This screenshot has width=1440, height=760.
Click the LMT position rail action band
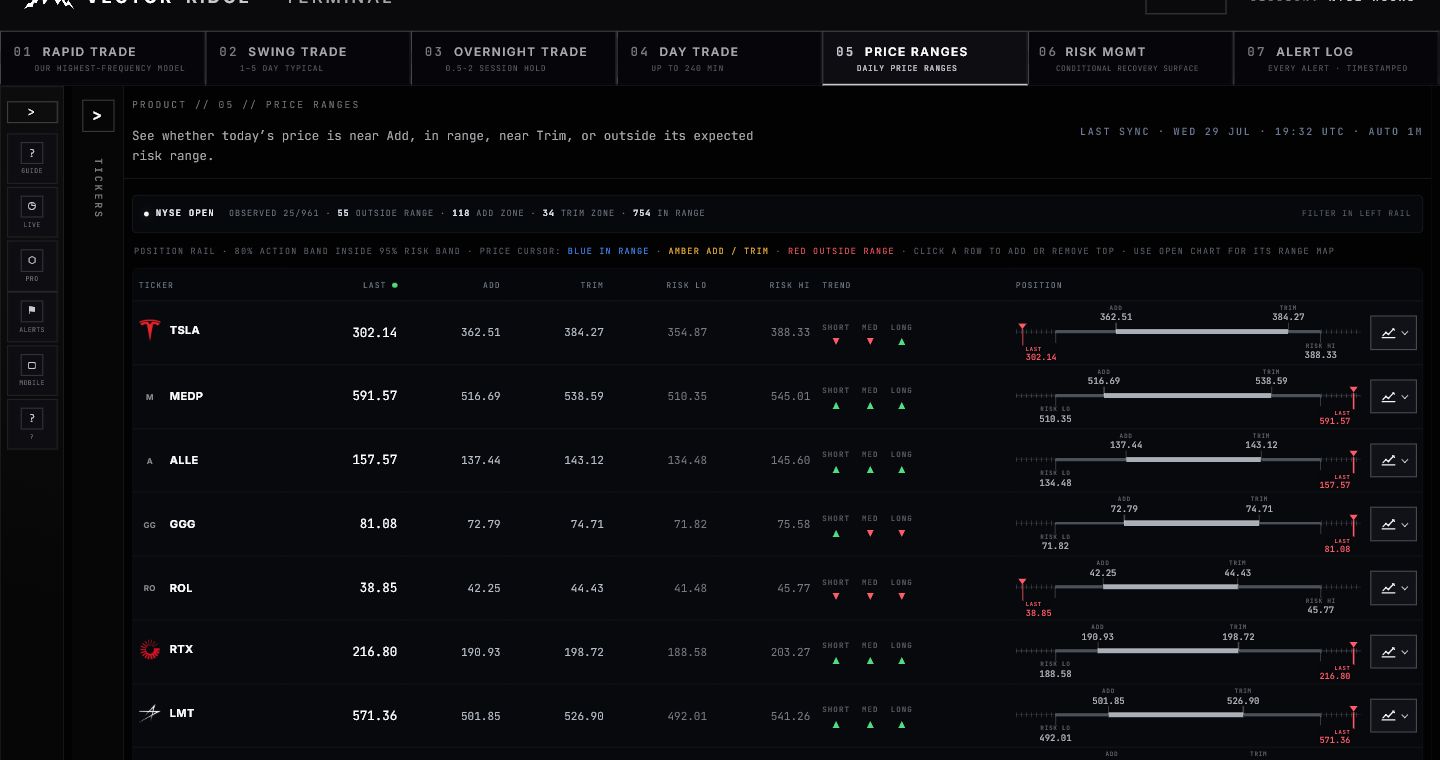(x=1175, y=715)
